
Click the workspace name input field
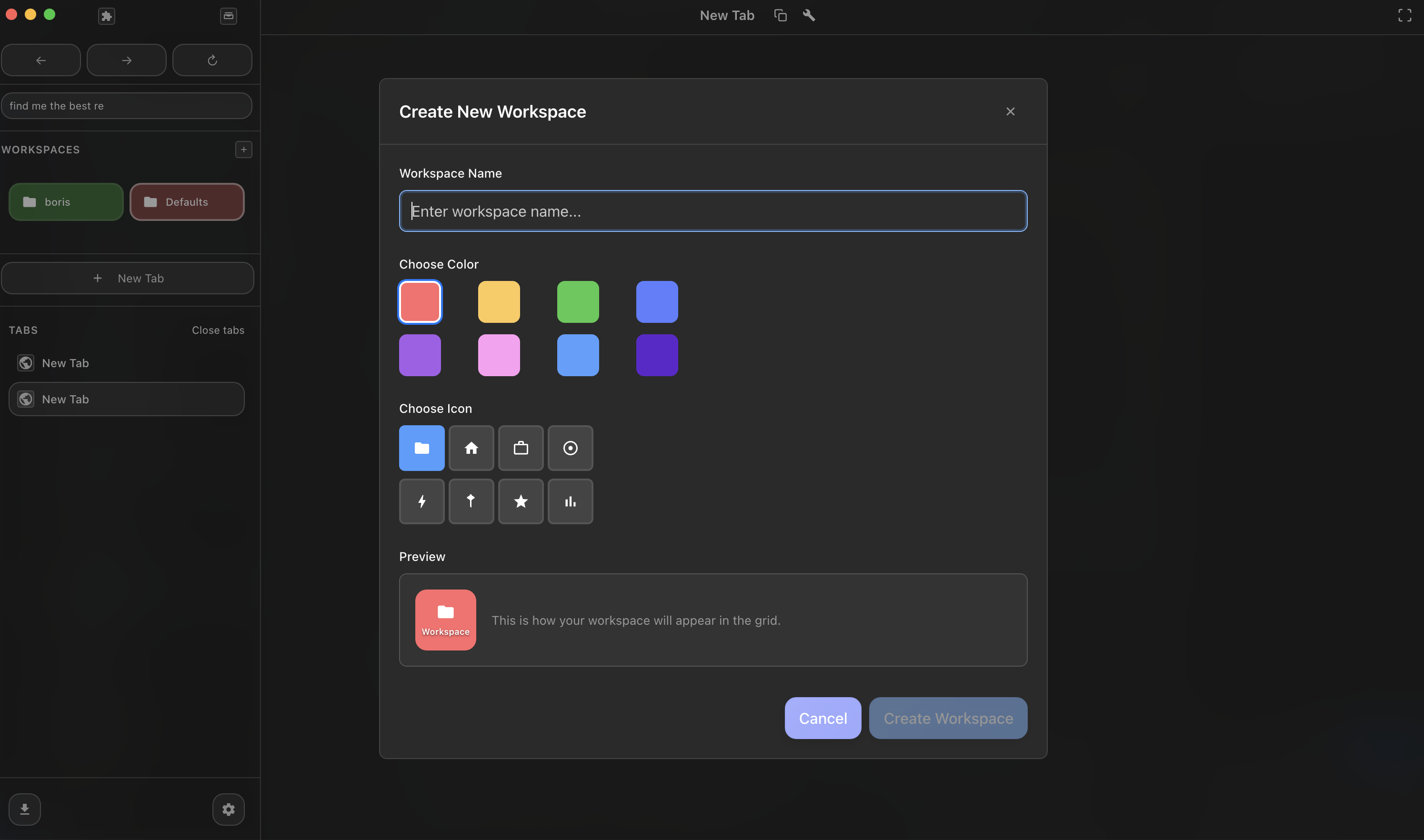[712, 210]
